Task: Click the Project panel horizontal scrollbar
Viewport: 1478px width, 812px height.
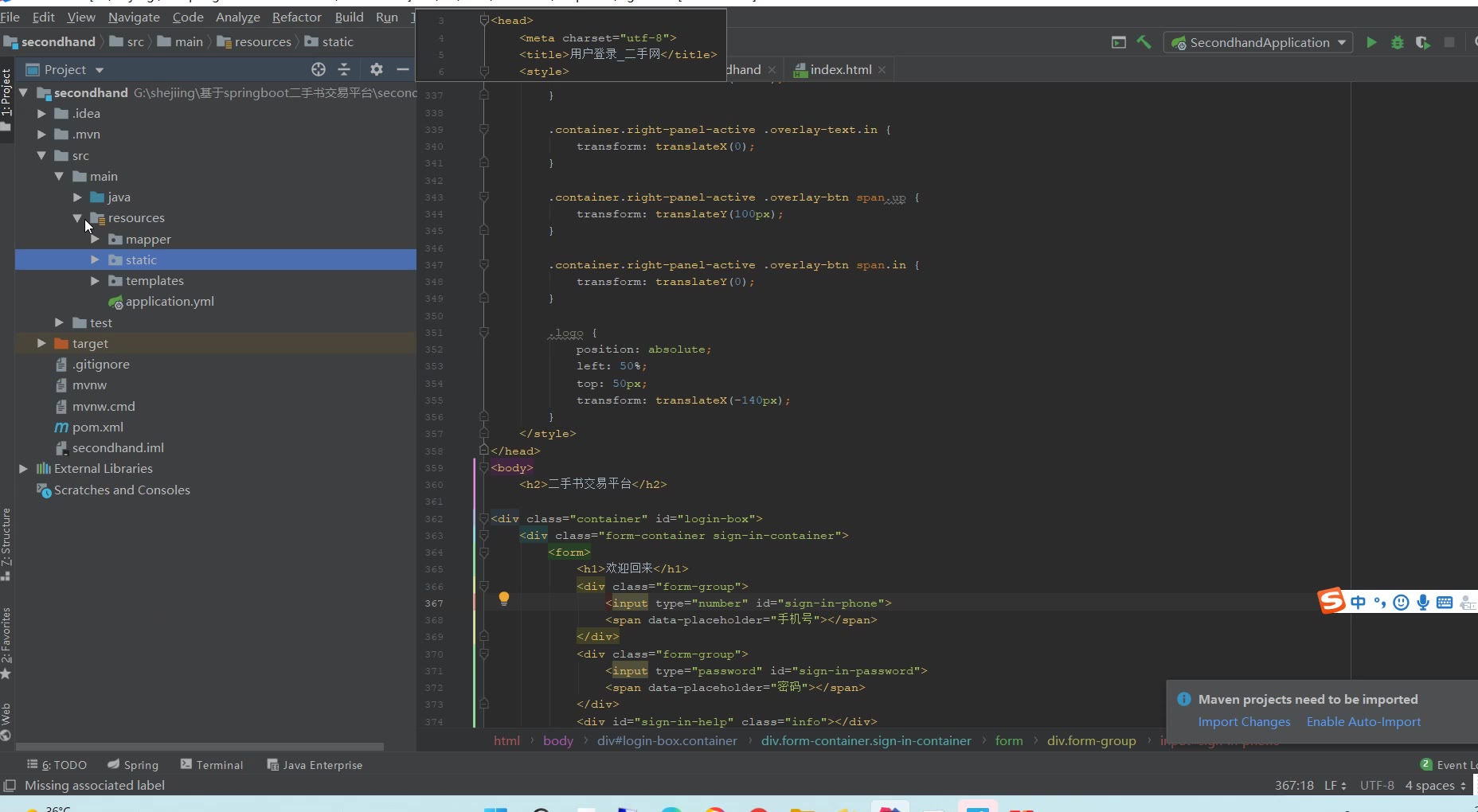Action: (x=200, y=747)
